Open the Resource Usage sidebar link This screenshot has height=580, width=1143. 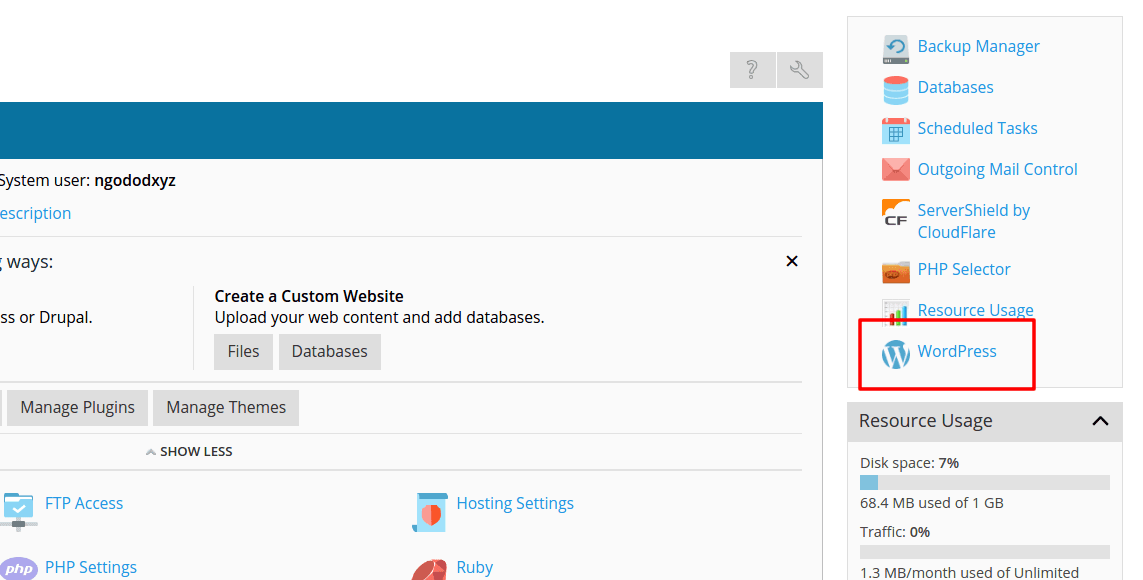(975, 310)
